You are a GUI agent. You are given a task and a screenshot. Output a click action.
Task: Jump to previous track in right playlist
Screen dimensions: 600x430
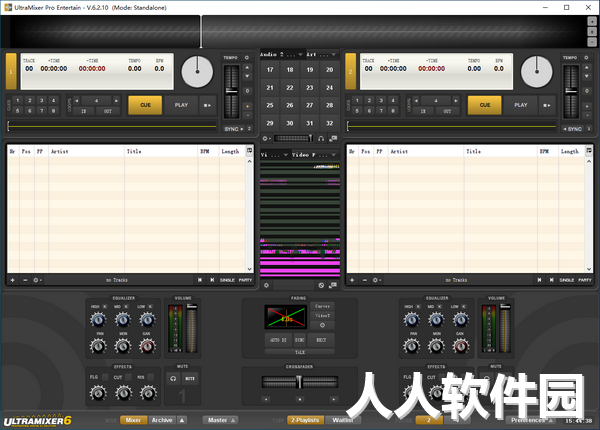tap(539, 280)
